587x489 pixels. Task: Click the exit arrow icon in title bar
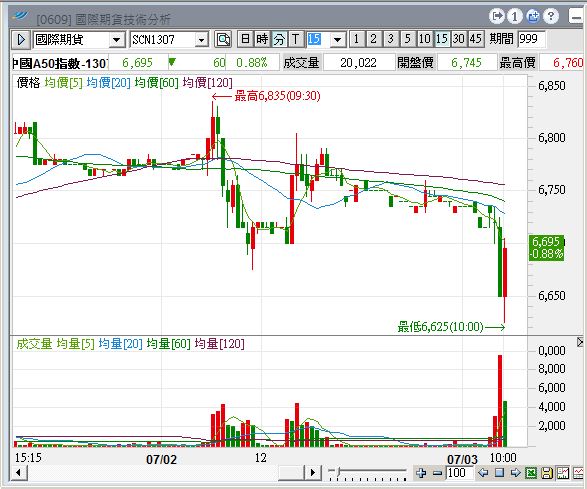pyautogui.click(x=496, y=16)
